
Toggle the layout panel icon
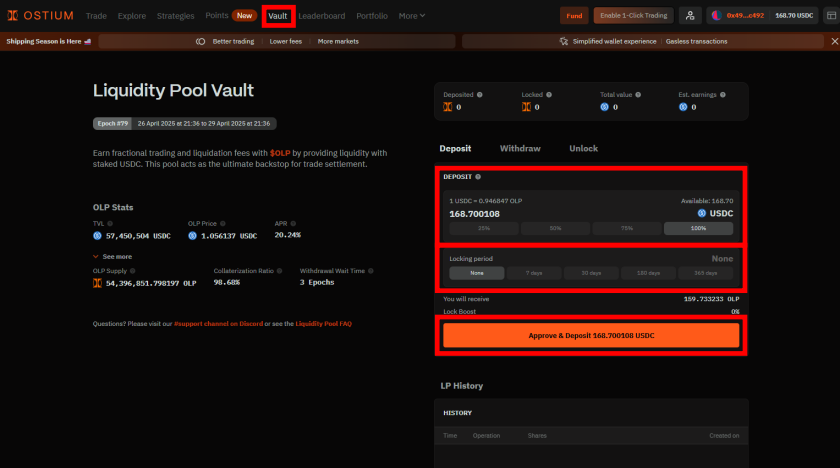(831, 16)
